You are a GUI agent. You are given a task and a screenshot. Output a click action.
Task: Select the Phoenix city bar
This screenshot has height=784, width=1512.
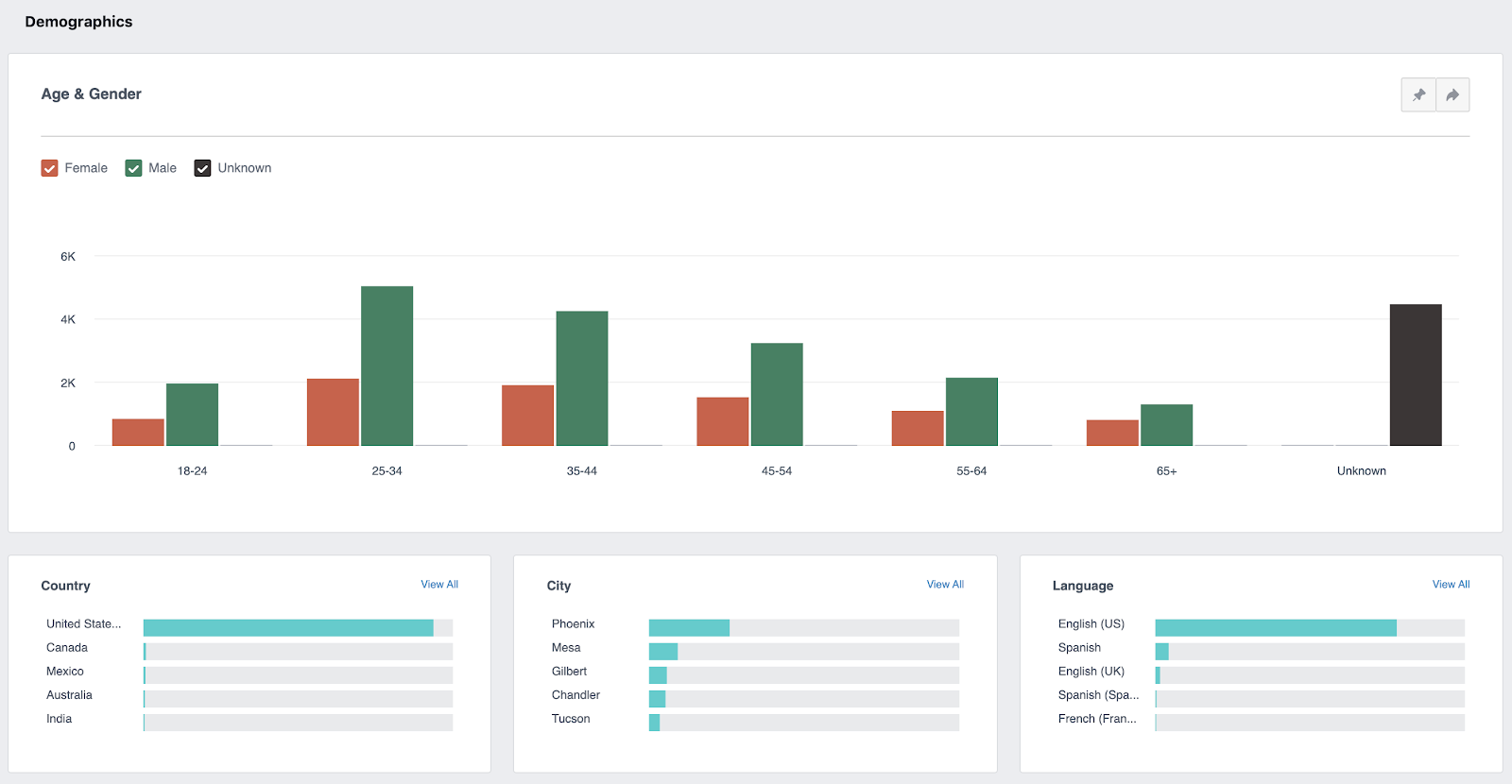coord(804,627)
